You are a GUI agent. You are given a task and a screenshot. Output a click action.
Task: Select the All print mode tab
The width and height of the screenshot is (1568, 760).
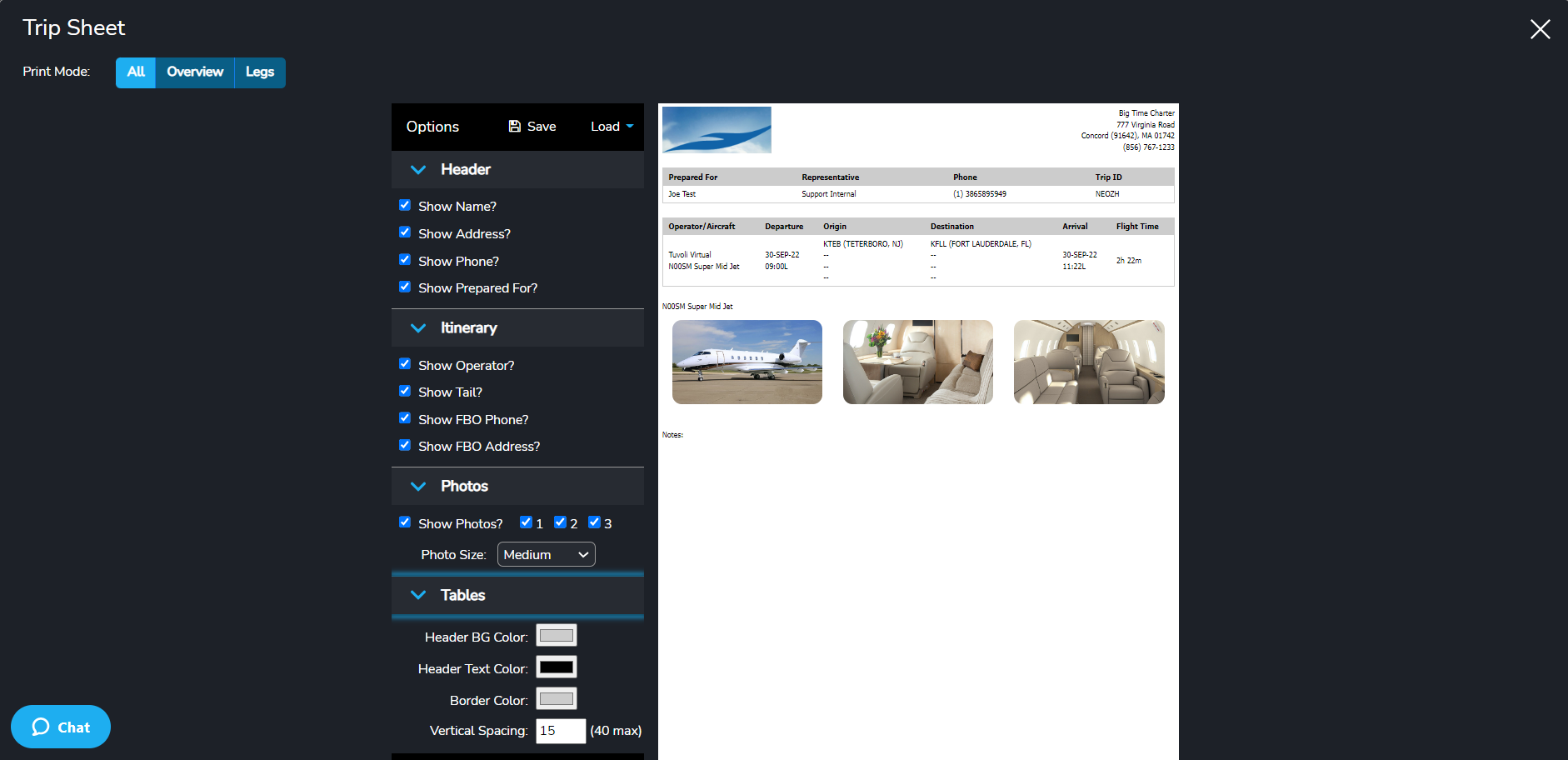[x=135, y=72]
